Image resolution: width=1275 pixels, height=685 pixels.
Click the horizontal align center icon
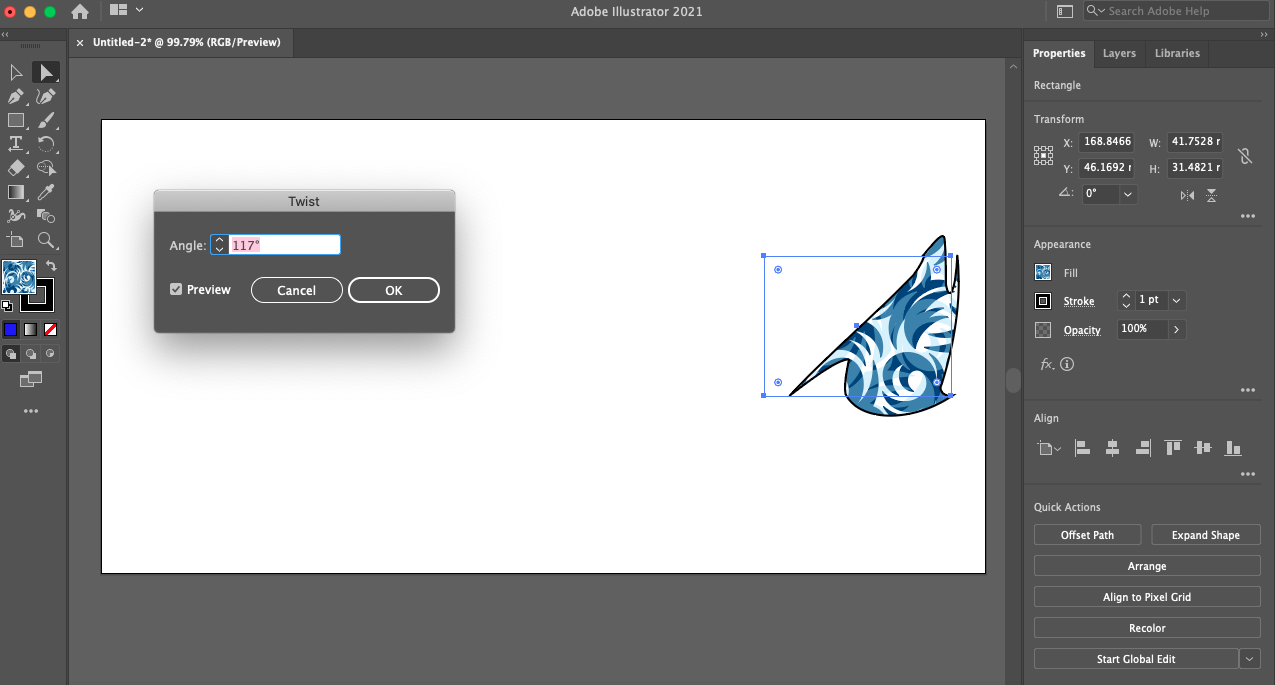coord(1112,449)
